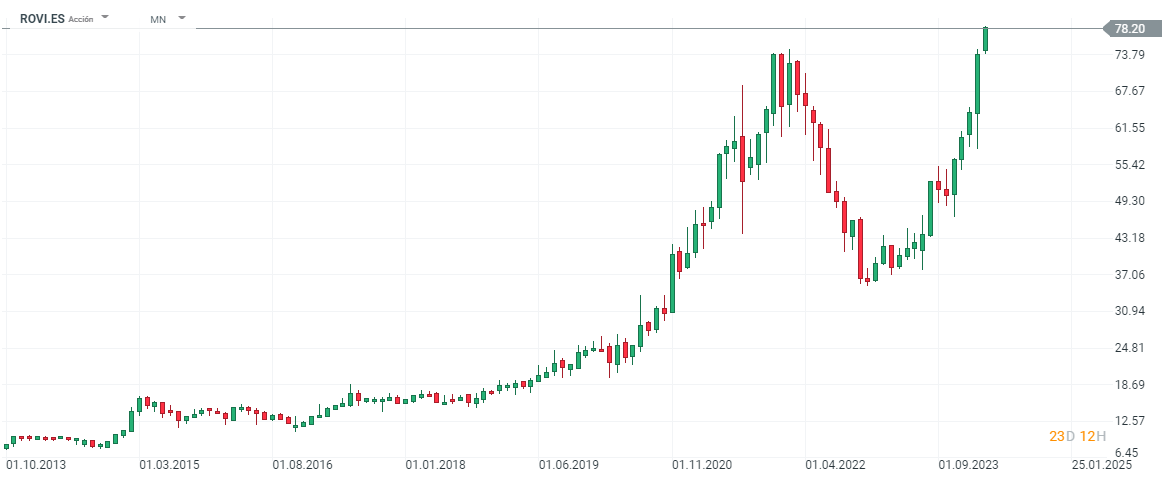The height and width of the screenshot is (482, 1175).
Task: Click the 01.01.2018 date axis label
Action: click(434, 465)
